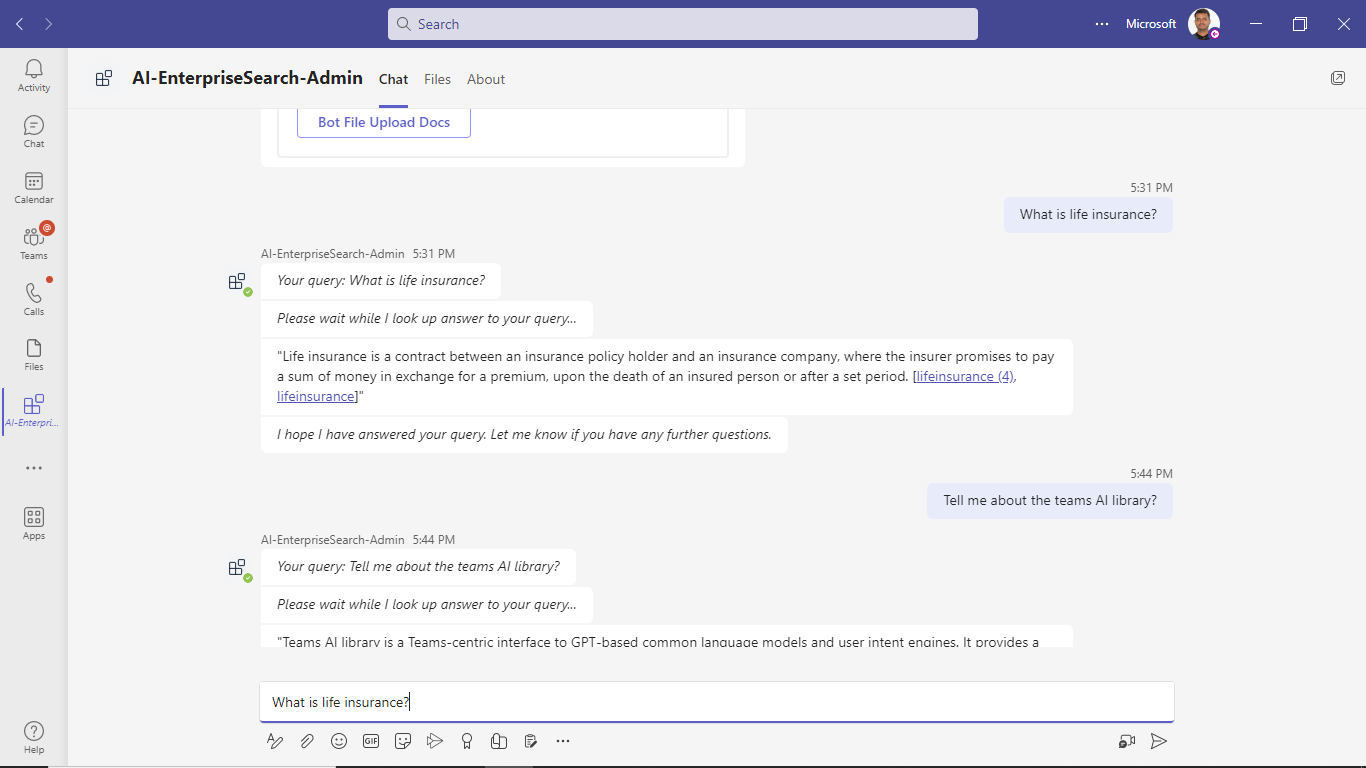Image resolution: width=1366 pixels, height=768 pixels.
Task: Send the message with the arrow icon
Action: pos(1159,741)
